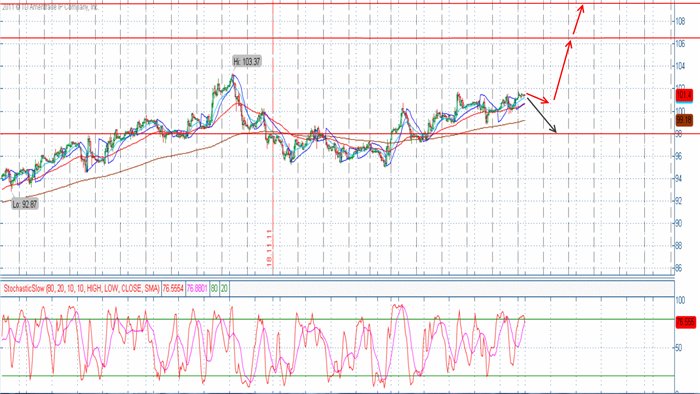Select the red 76.5554 stochastic value box
The height and width of the screenshot is (394, 700).
click(173, 289)
